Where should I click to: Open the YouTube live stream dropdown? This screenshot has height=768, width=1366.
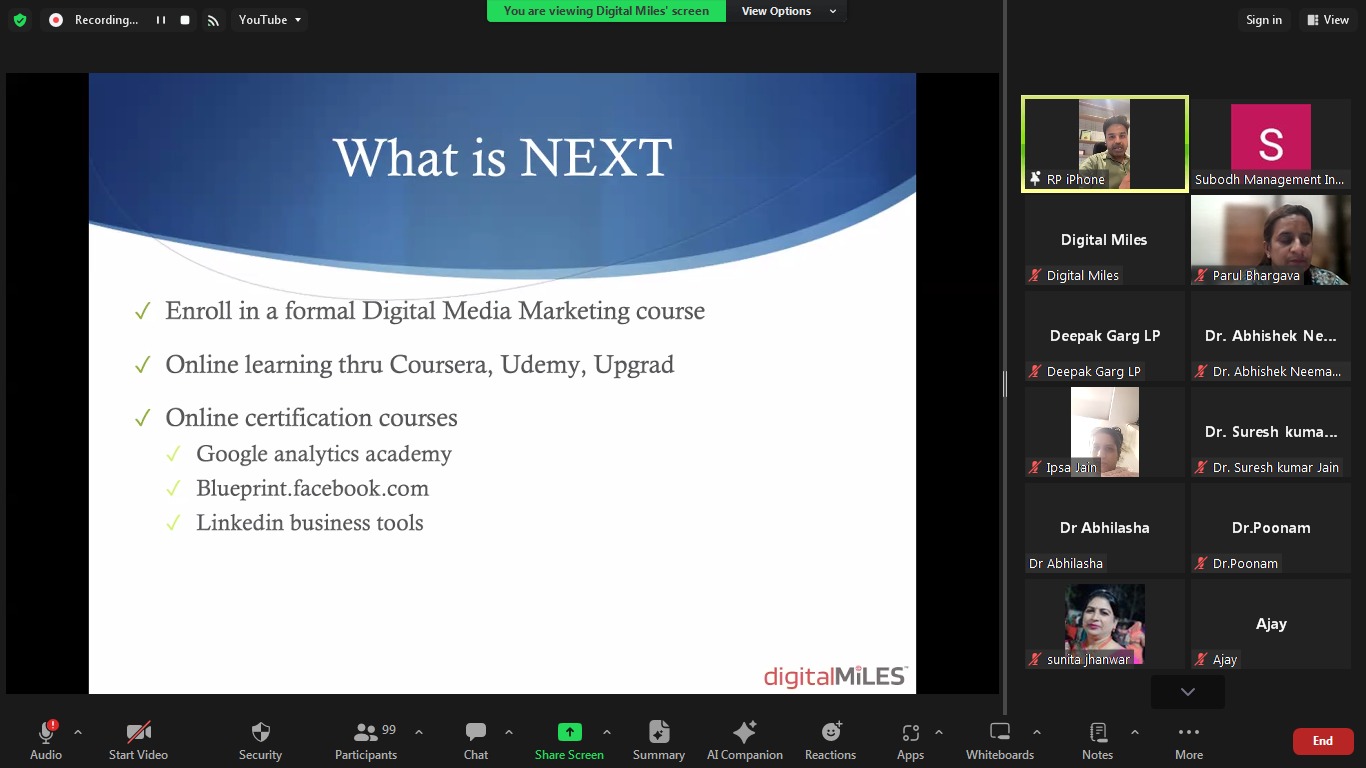(x=269, y=20)
